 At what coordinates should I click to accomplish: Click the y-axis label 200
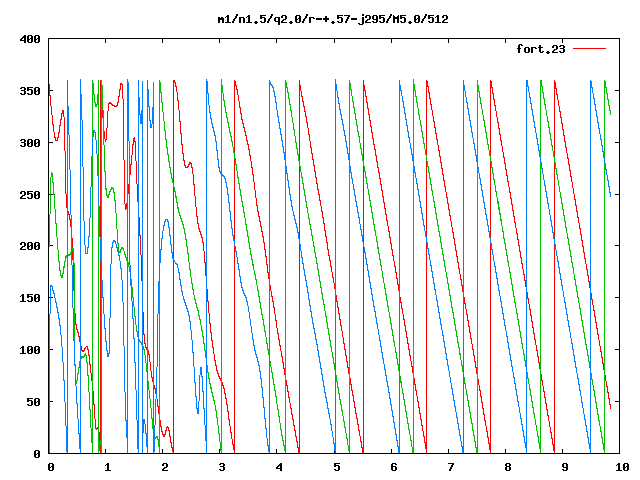(30, 246)
